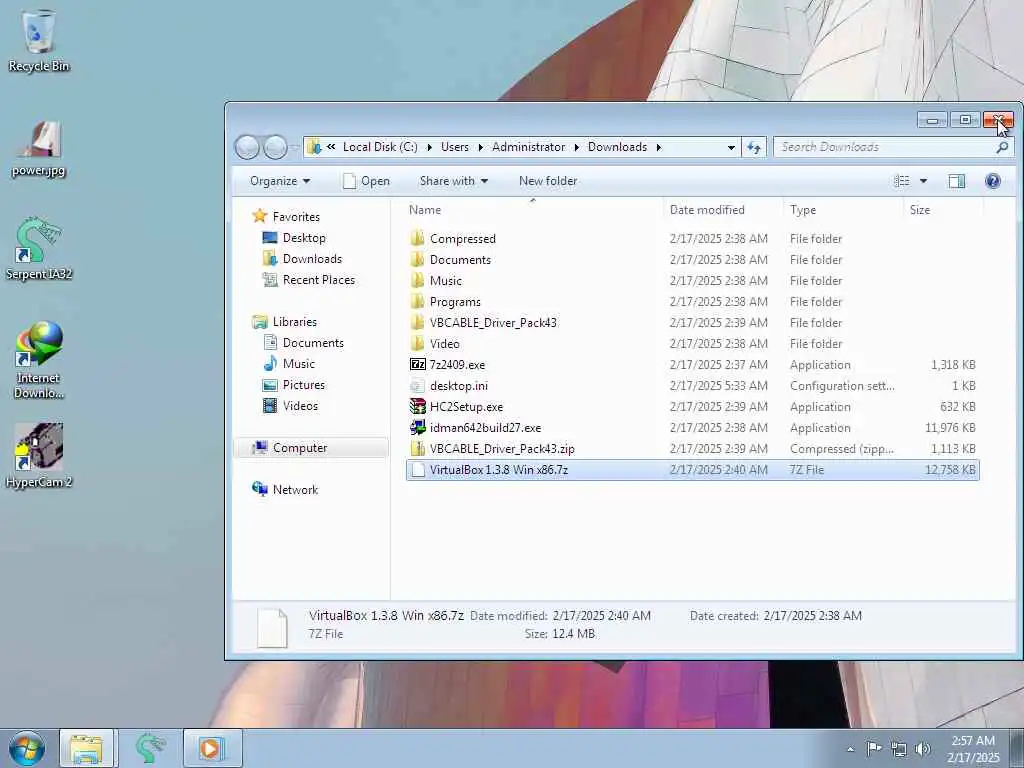Expand the arrow after Local Disk (C:)

coord(430,148)
